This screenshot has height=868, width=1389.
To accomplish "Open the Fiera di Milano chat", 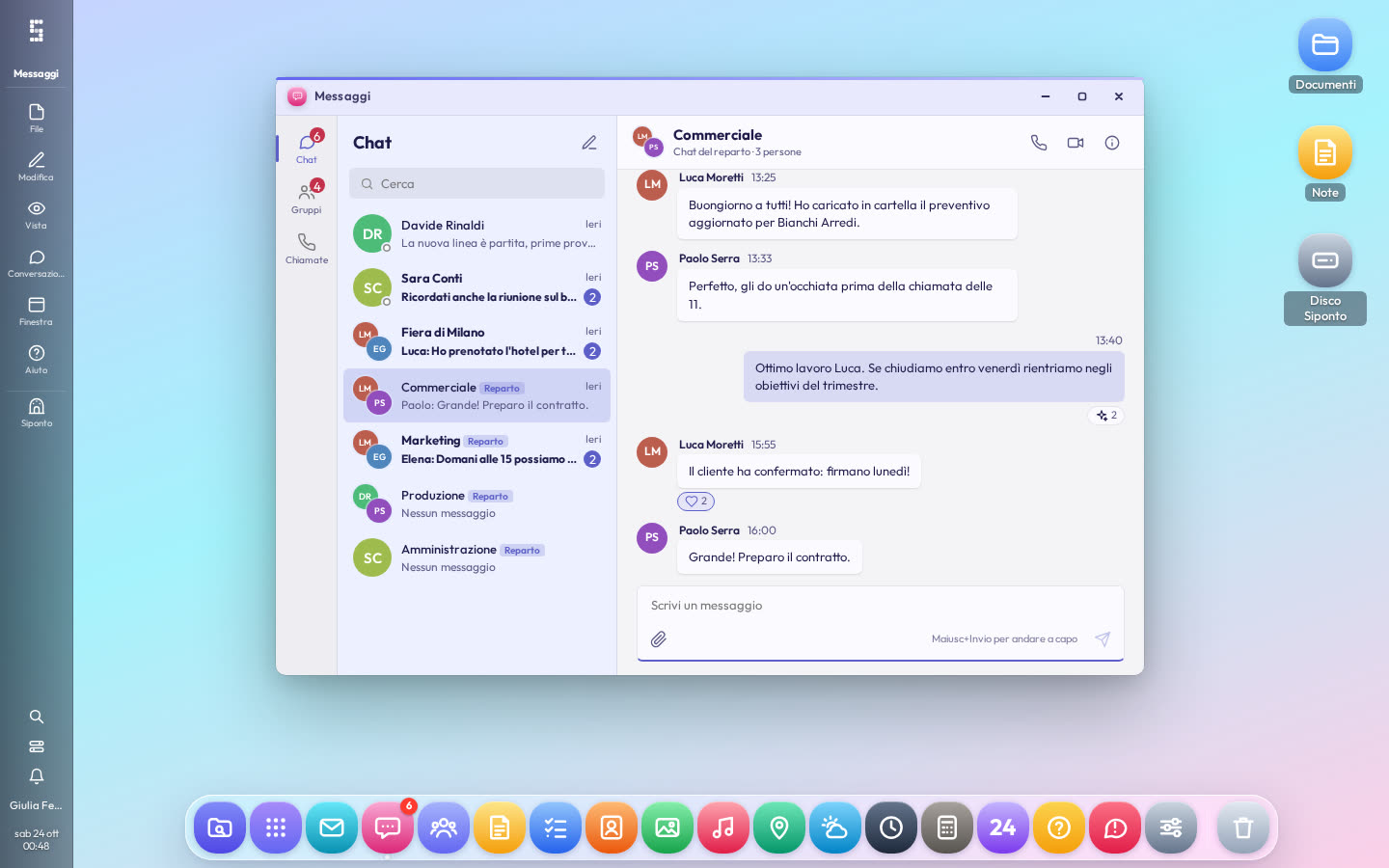I will coord(477,341).
